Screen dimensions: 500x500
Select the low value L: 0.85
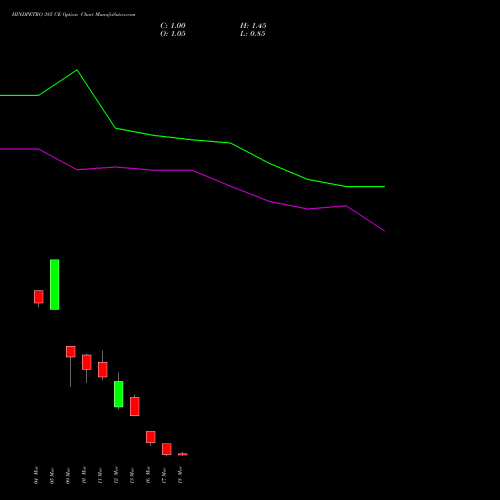253,34
